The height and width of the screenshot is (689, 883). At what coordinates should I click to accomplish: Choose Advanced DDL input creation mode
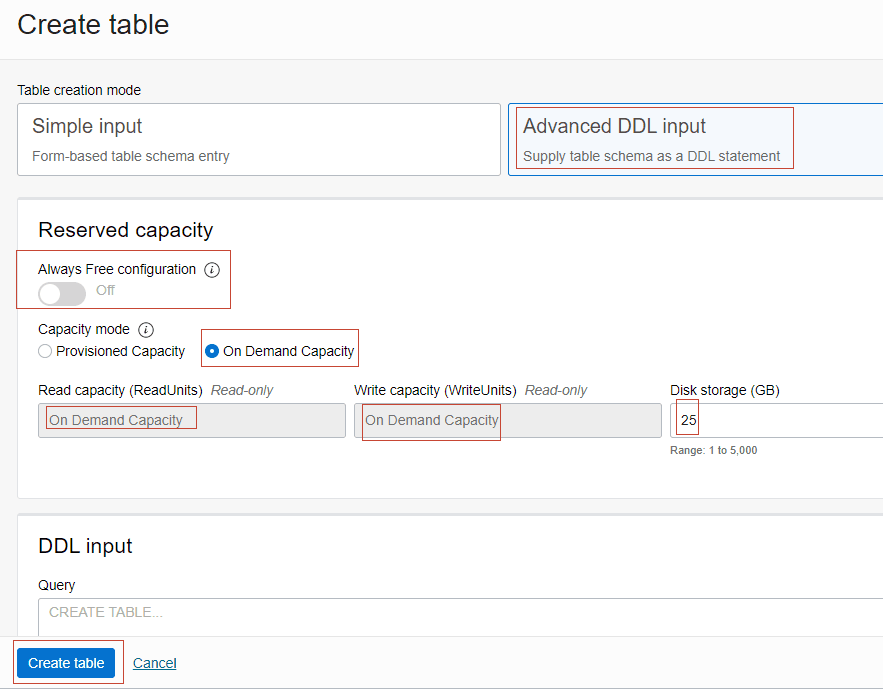pos(695,139)
